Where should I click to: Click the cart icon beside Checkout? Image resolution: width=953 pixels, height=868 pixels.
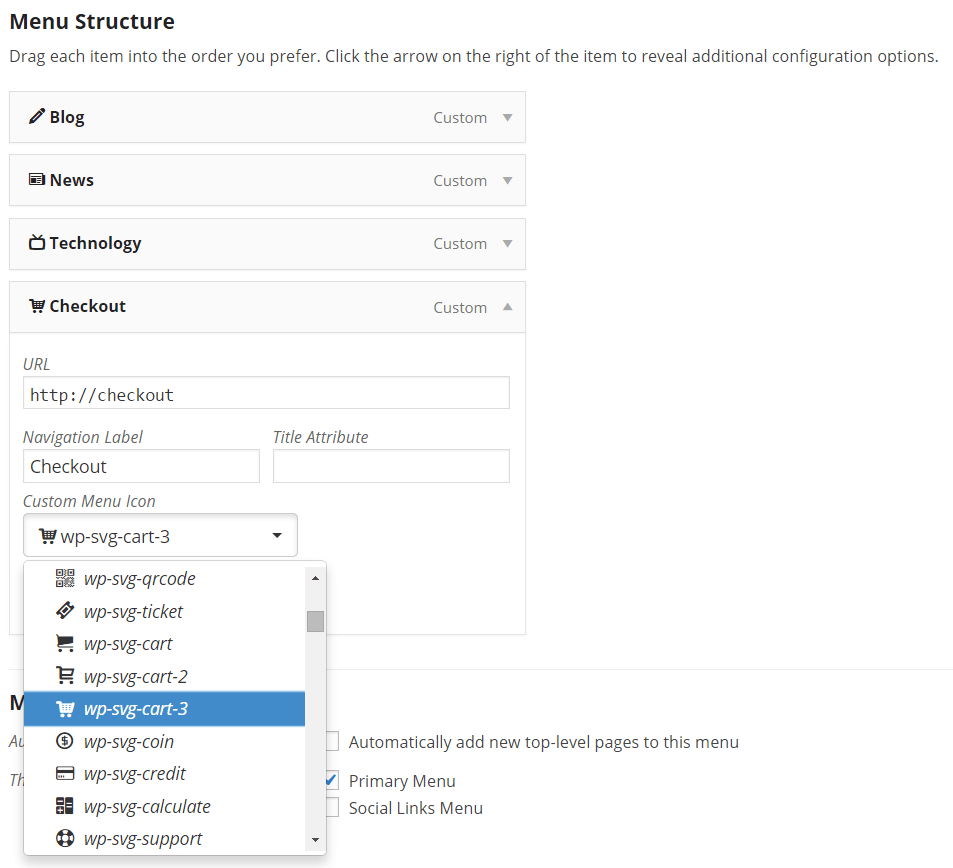click(38, 306)
